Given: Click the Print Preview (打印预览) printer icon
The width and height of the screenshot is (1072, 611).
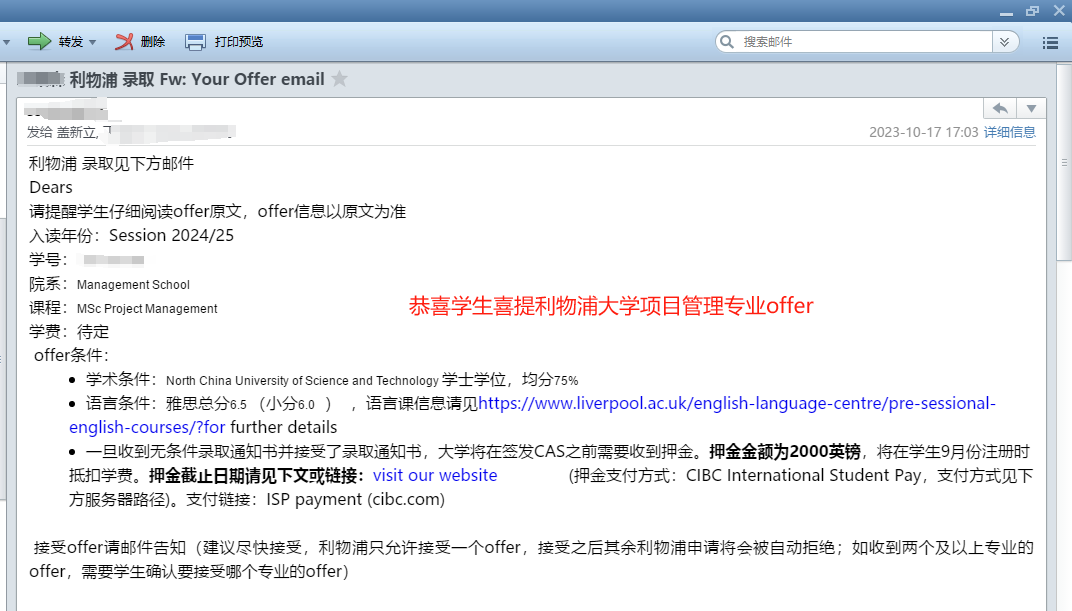Looking at the screenshot, I should point(195,42).
